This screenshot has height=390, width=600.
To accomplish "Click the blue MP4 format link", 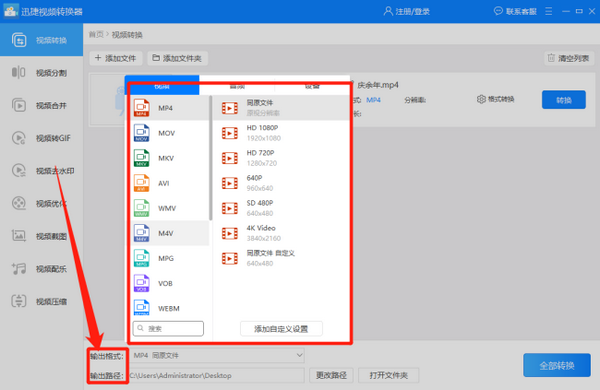I will (x=373, y=100).
